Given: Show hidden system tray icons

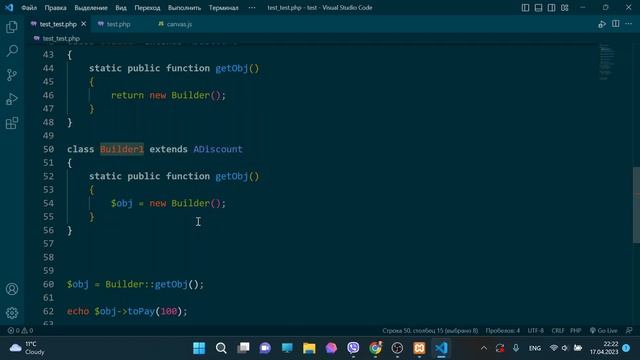Looking at the screenshot, I should [484, 348].
